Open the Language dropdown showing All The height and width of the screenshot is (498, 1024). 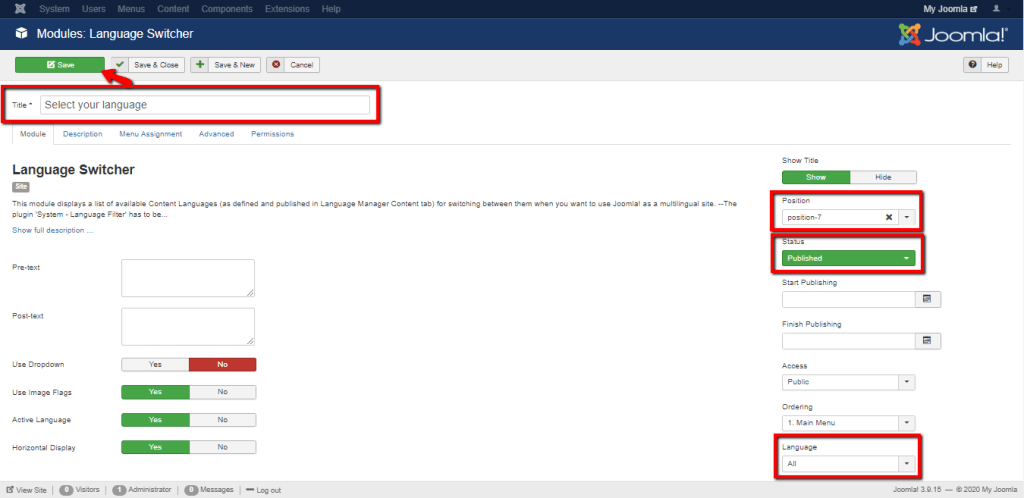(x=849, y=464)
